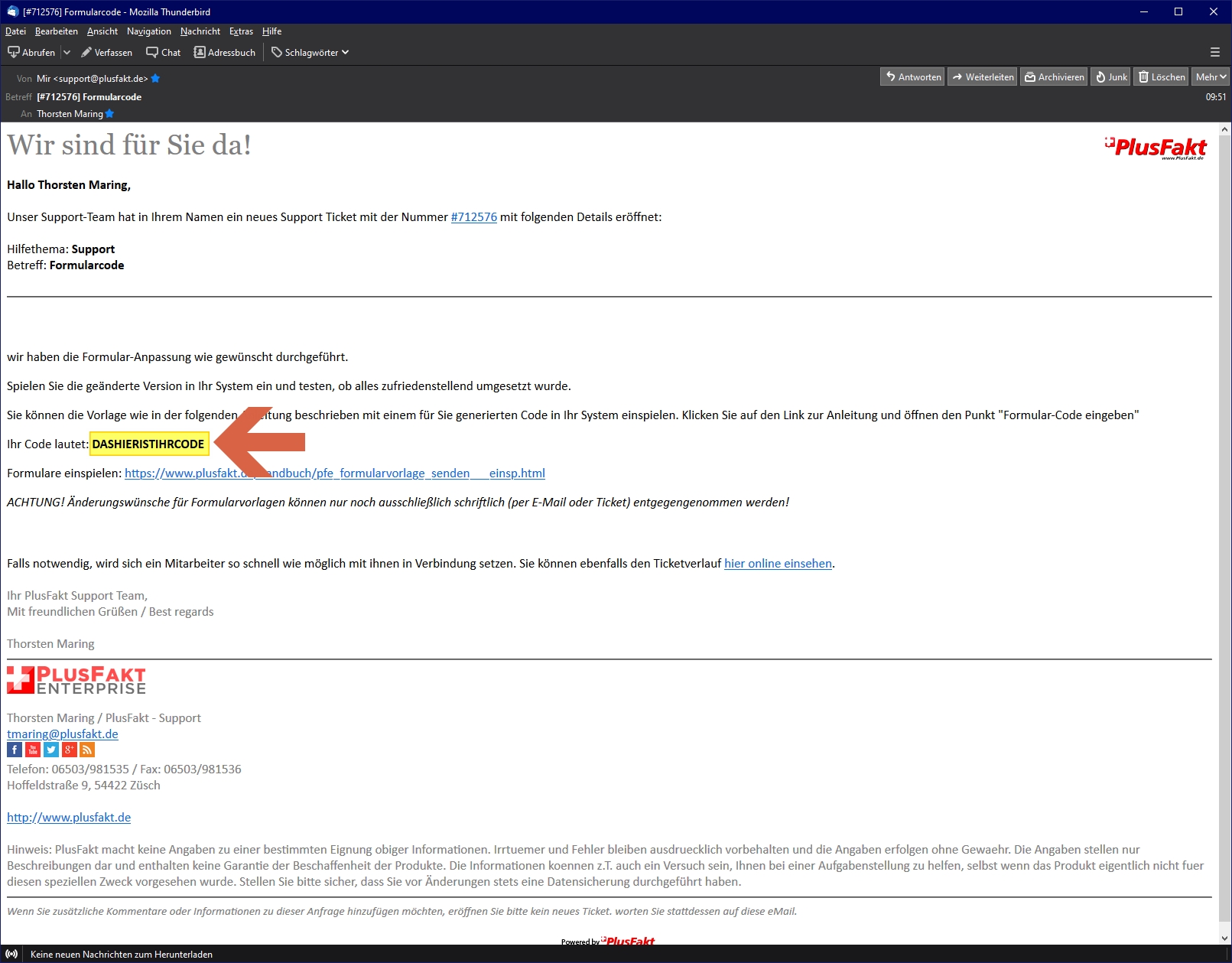Open the Extras menu

[x=241, y=31]
